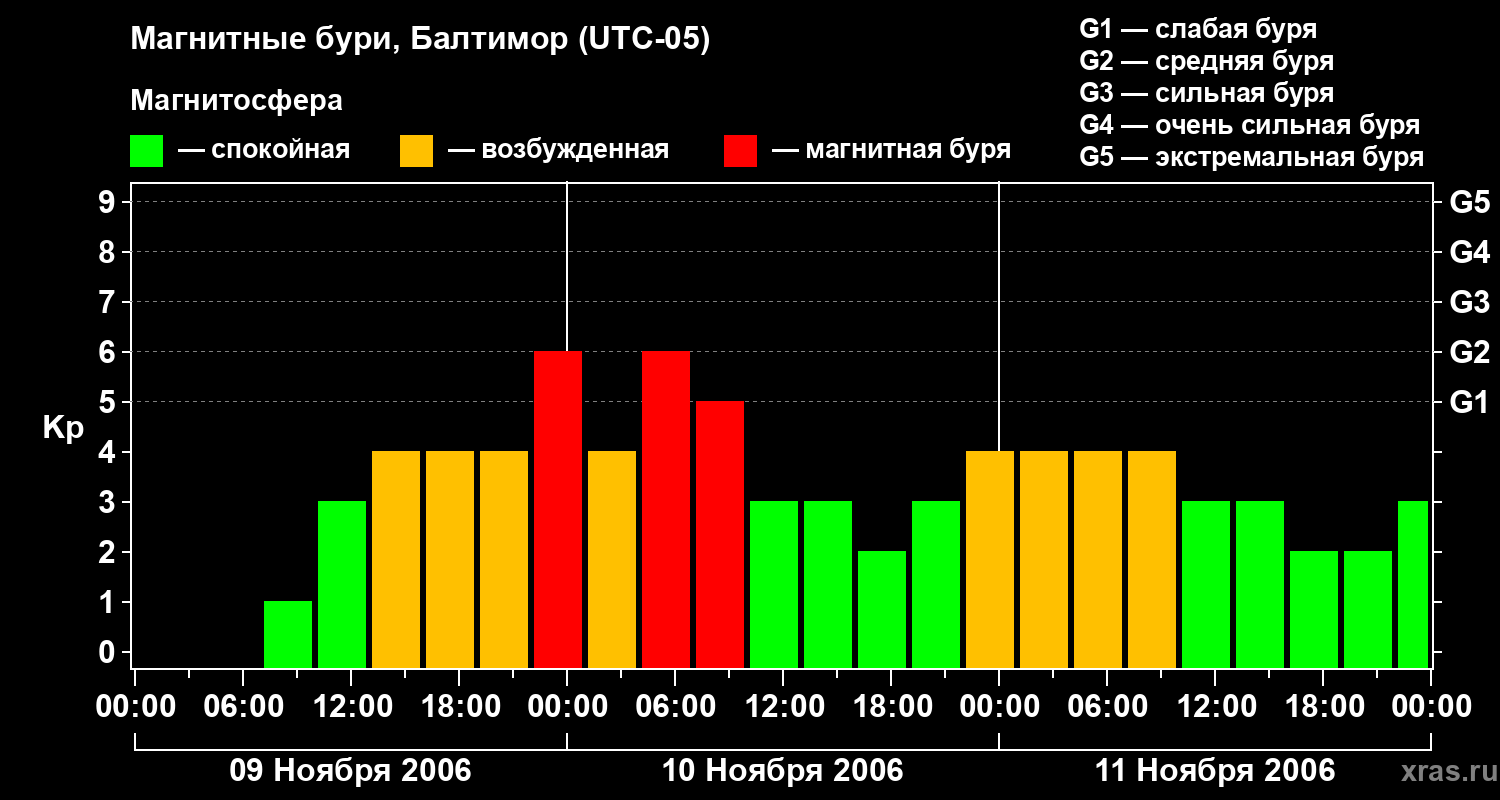Click the red 'магнитная буря' legend swatch
This screenshot has width=1500, height=800.
[x=740, y=151]
